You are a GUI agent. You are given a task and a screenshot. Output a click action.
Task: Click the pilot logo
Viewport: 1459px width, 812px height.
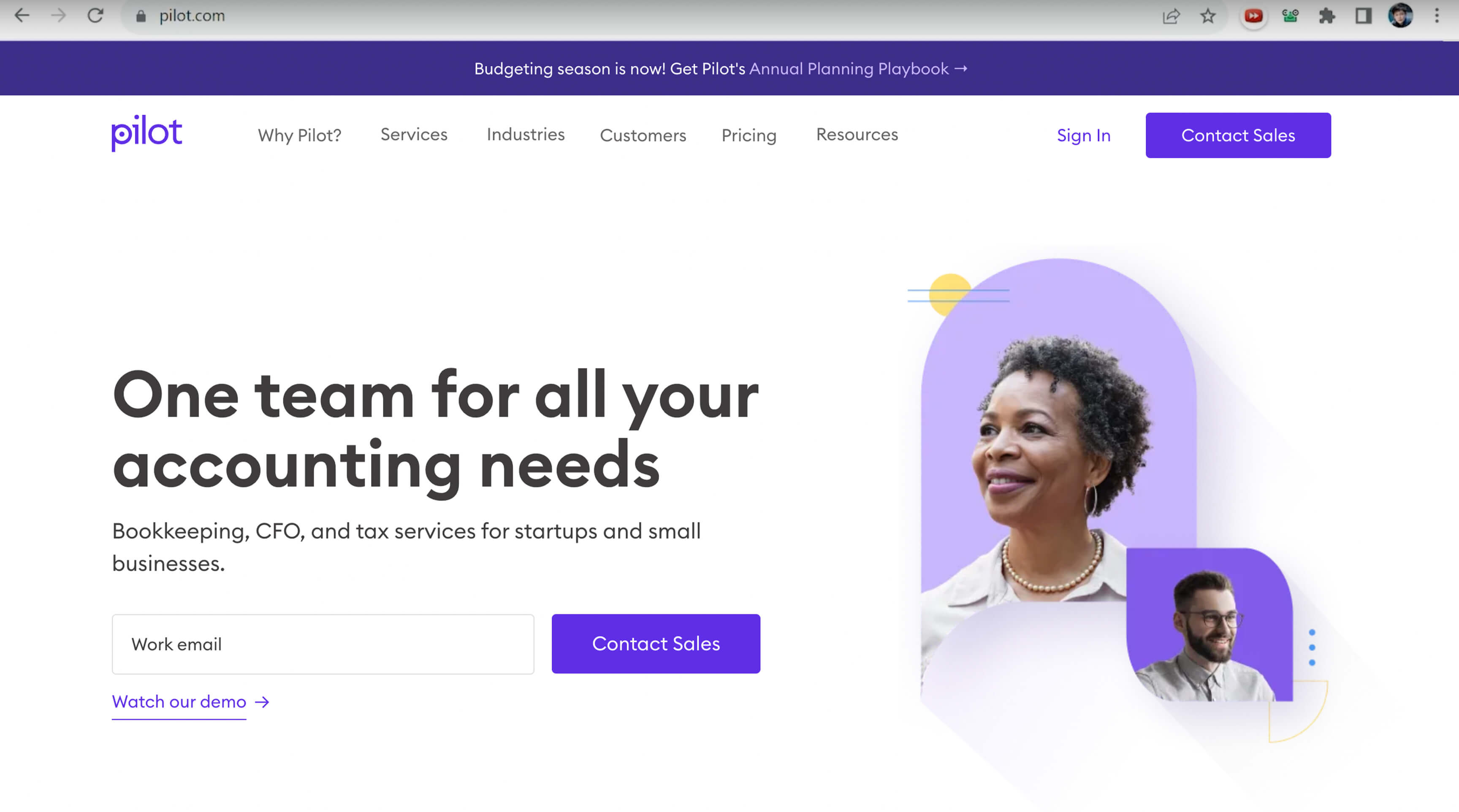click(146, 134)
